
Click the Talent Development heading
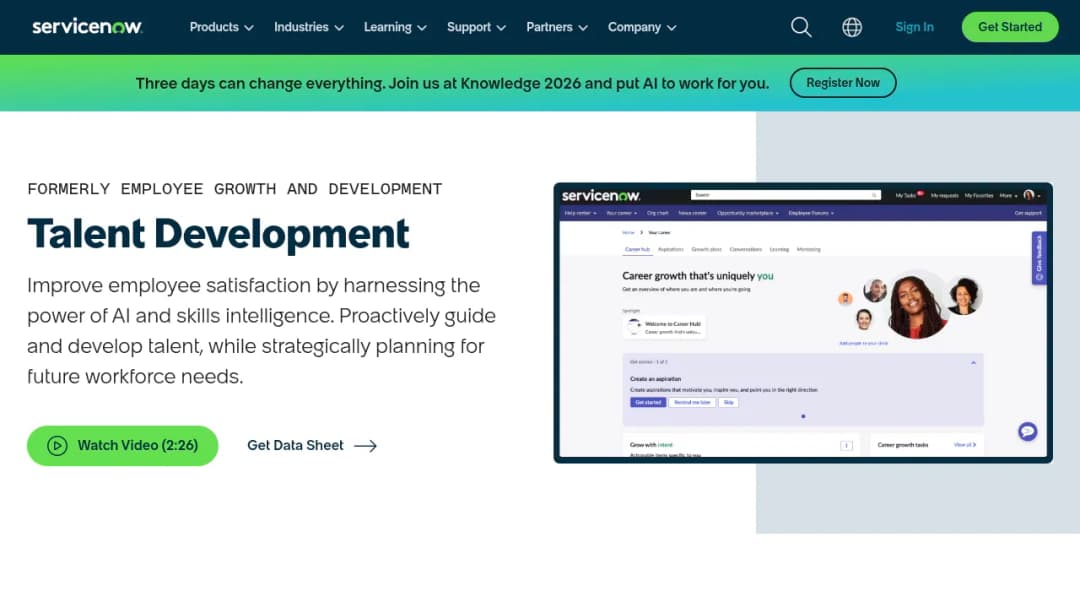click(x=218, y=233)
